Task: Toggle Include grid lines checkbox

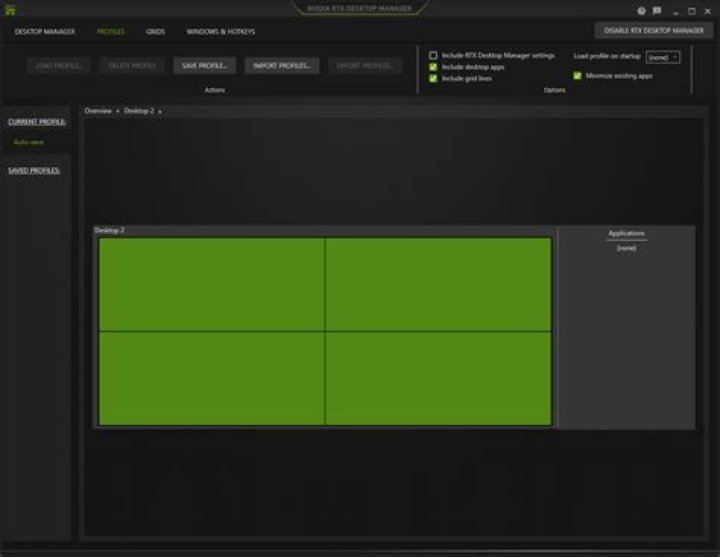Action: pos(433,79)
